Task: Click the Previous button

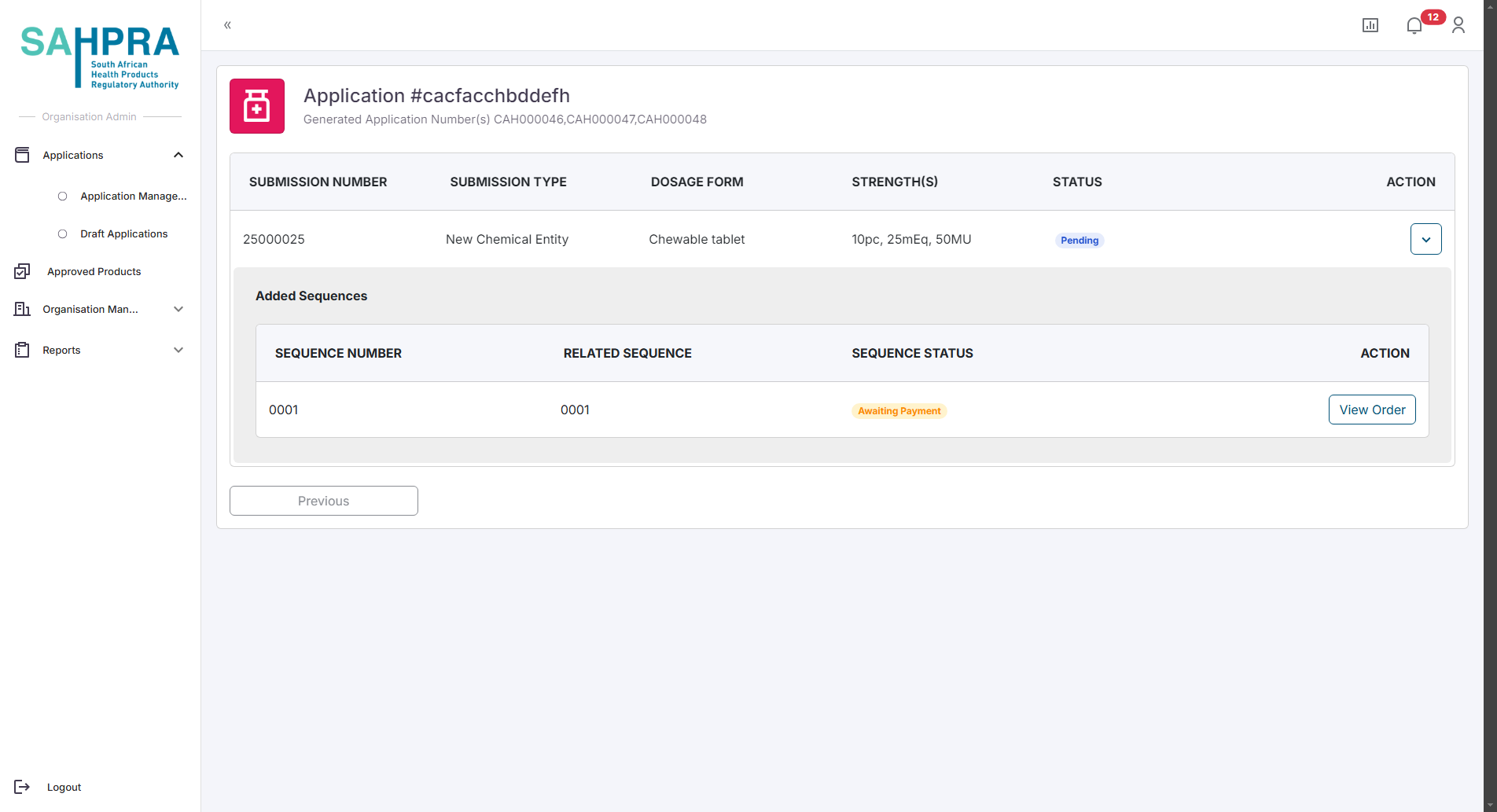Action: (323, 501)
